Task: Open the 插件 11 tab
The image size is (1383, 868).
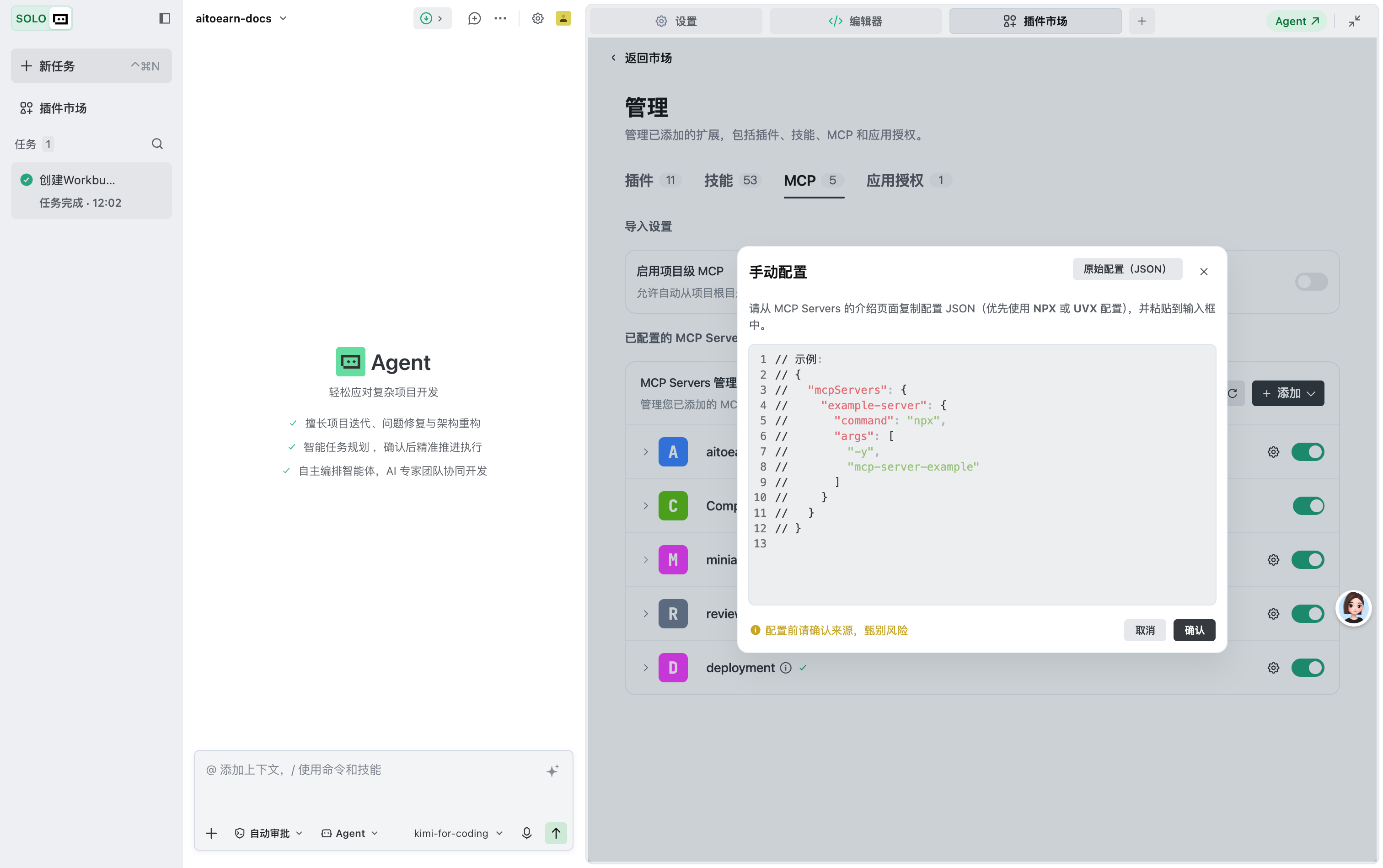Action: tap(653, 181)
